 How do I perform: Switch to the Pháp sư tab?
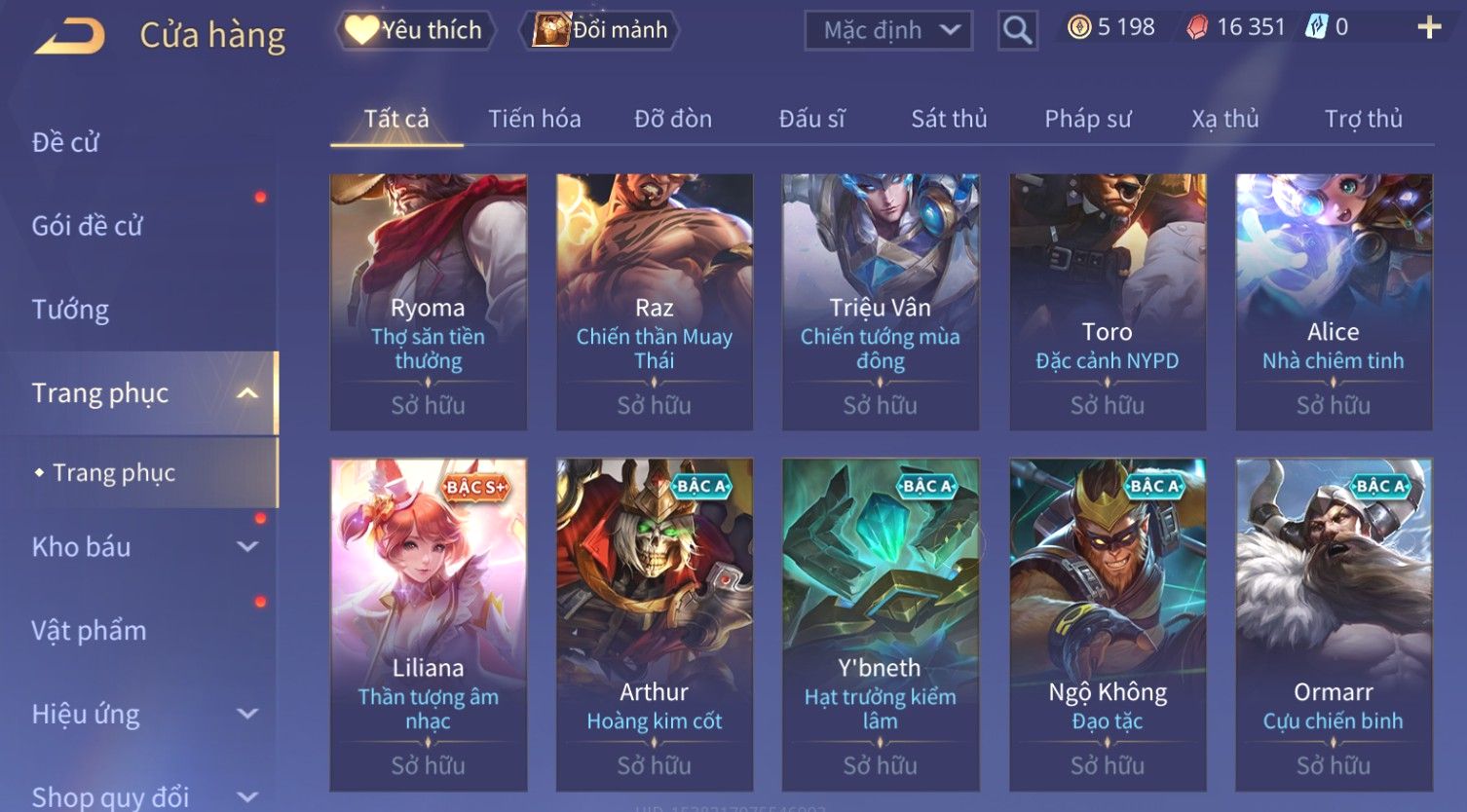click(1088, 119)
